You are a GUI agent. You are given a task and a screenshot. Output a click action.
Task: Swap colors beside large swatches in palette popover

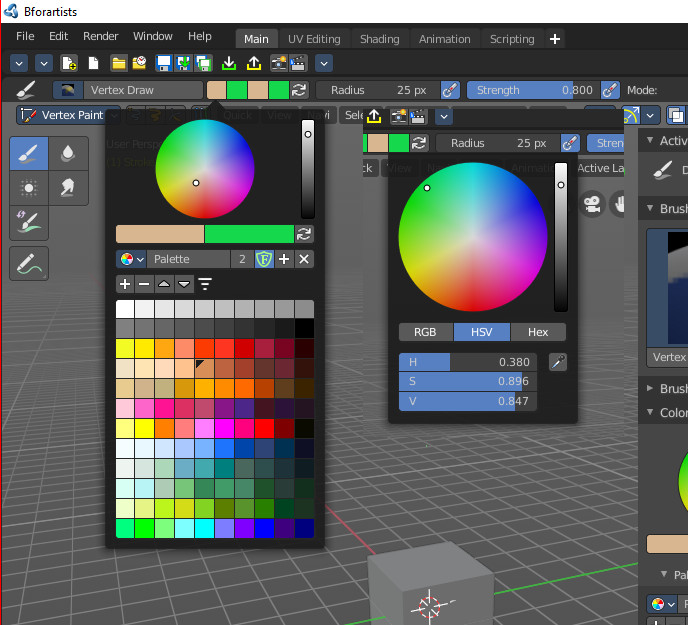coord(304,234)
